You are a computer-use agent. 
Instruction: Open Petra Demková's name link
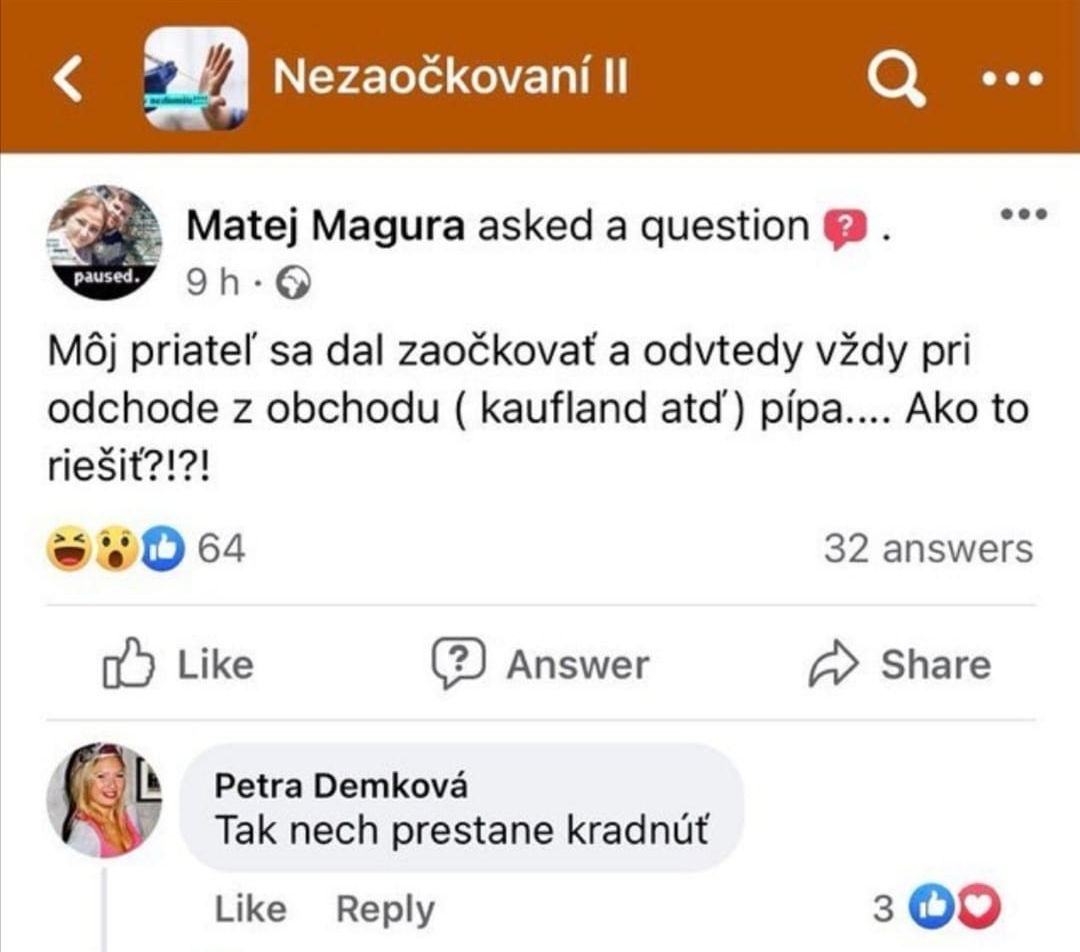tap(341, 786)
